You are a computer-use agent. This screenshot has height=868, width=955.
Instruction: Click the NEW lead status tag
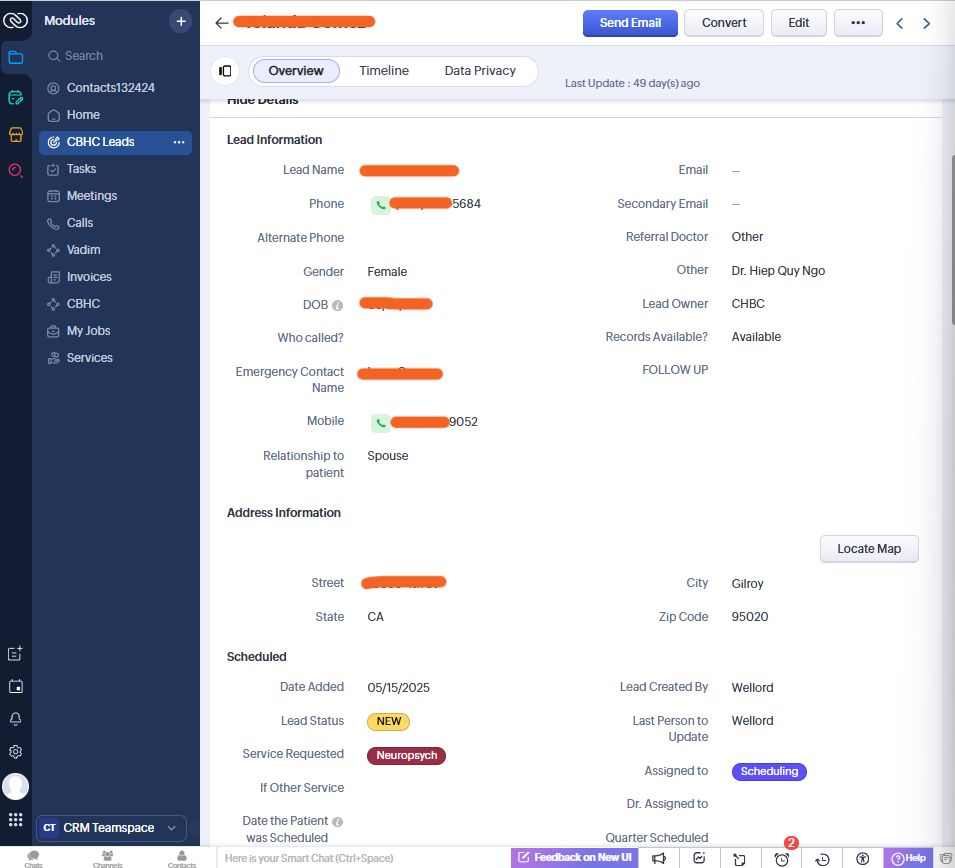click(388, 722)
